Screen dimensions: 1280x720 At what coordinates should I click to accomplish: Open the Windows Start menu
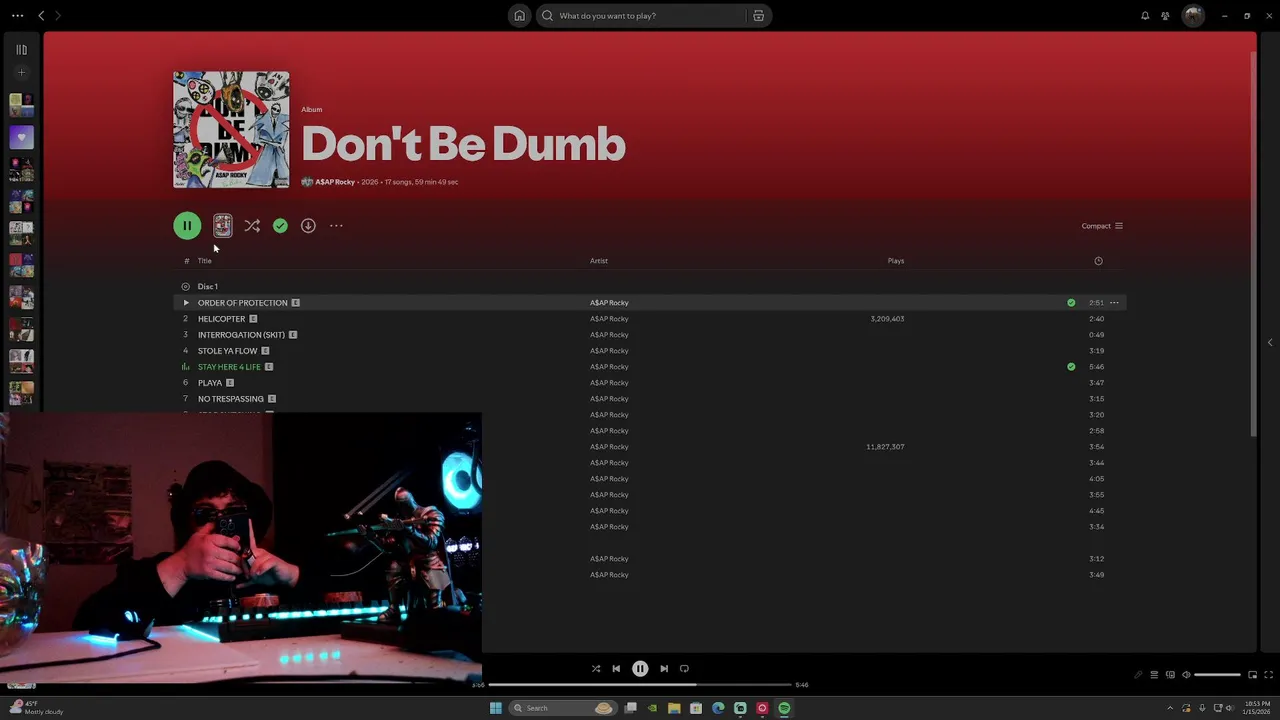[x=495, y=708]
